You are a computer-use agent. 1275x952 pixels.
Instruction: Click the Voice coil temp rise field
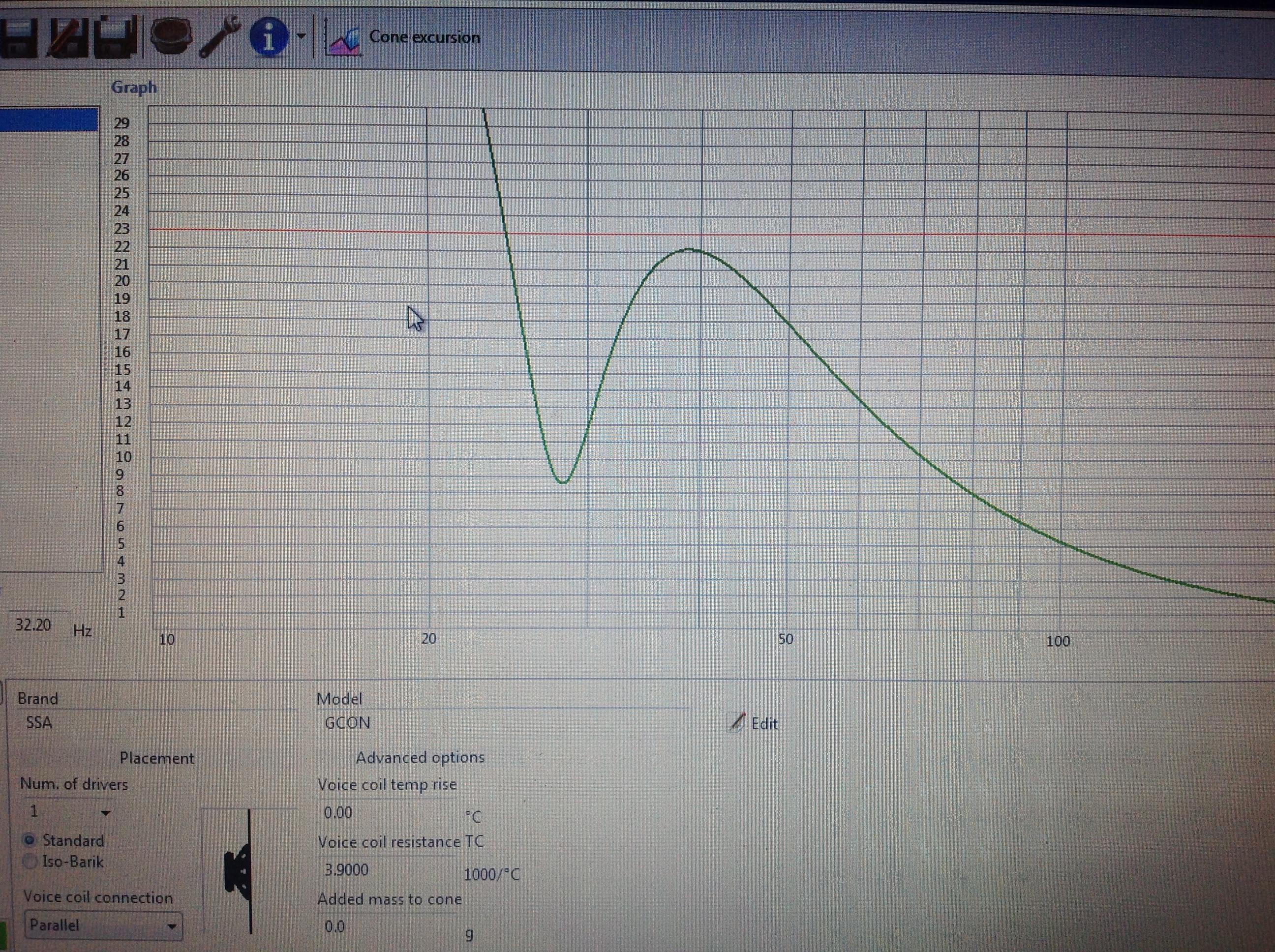tap(387, 813)
